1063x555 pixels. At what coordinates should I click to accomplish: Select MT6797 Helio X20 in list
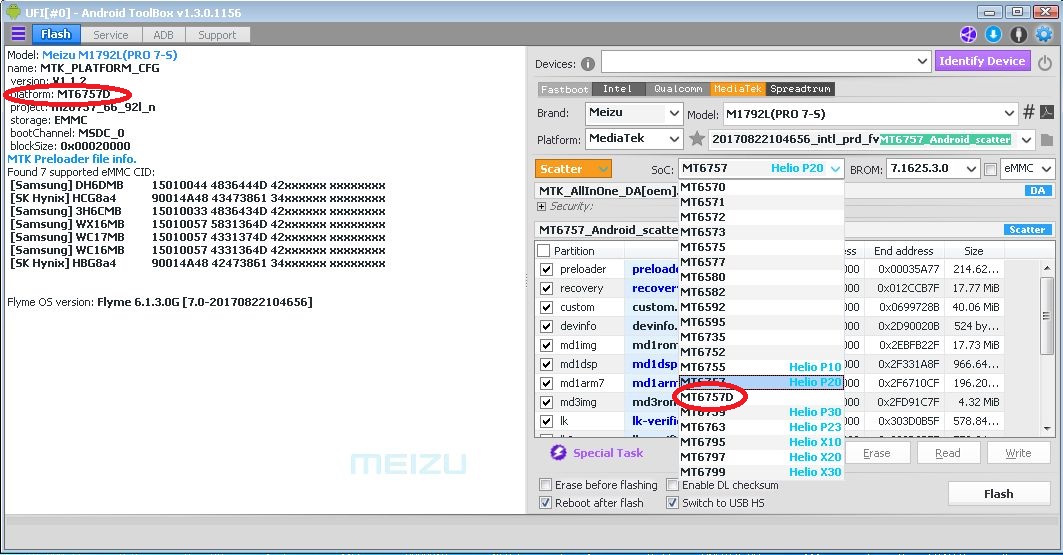tap(761, 457)
